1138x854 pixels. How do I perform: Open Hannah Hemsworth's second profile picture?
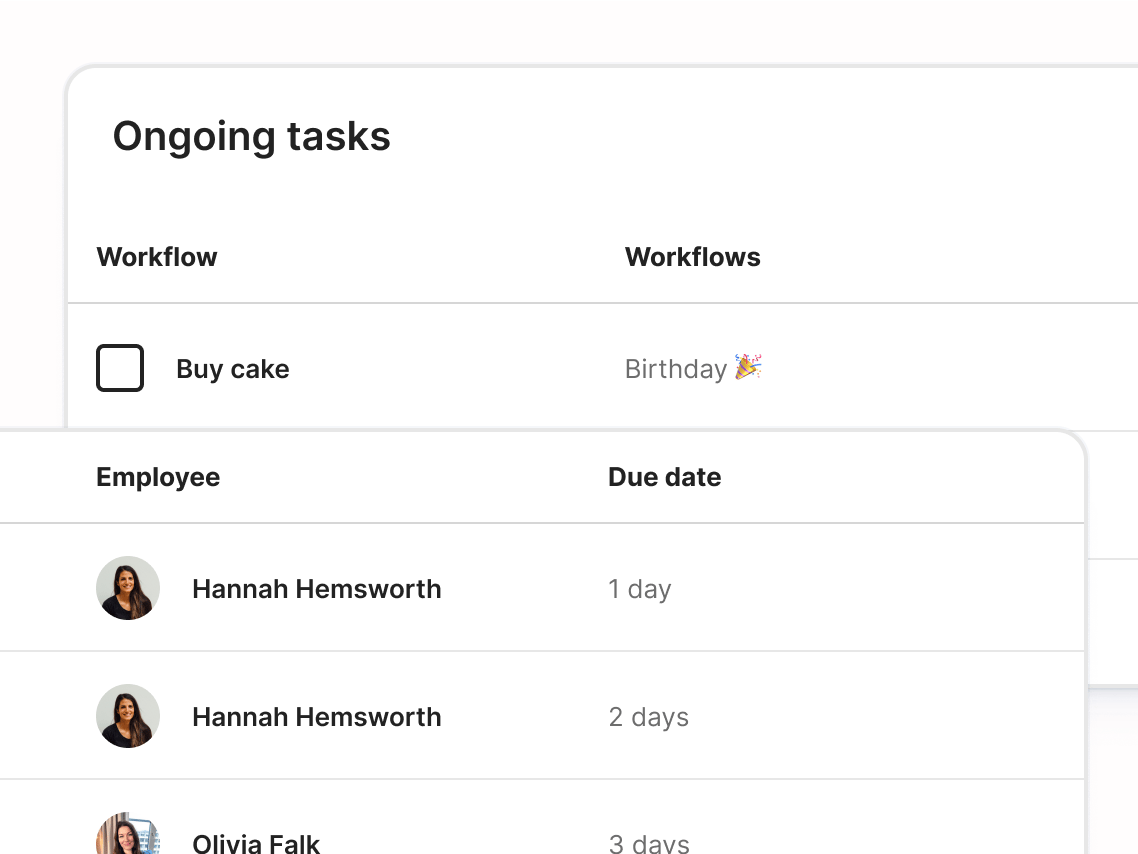click(128, 716)
